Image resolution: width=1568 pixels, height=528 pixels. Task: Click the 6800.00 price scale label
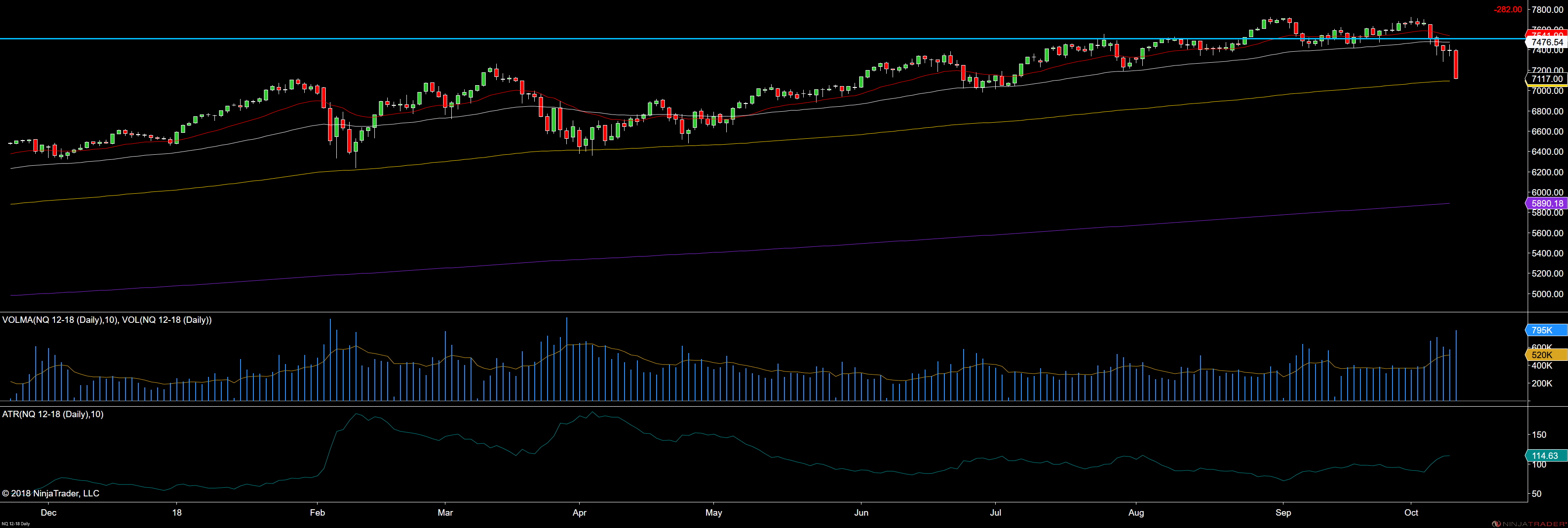1547,111
